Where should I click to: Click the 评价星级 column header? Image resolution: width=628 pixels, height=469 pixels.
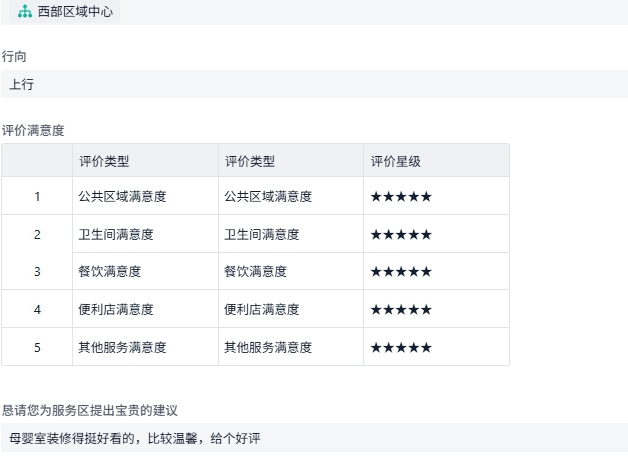pyautogui.click(x=396, y=161)
